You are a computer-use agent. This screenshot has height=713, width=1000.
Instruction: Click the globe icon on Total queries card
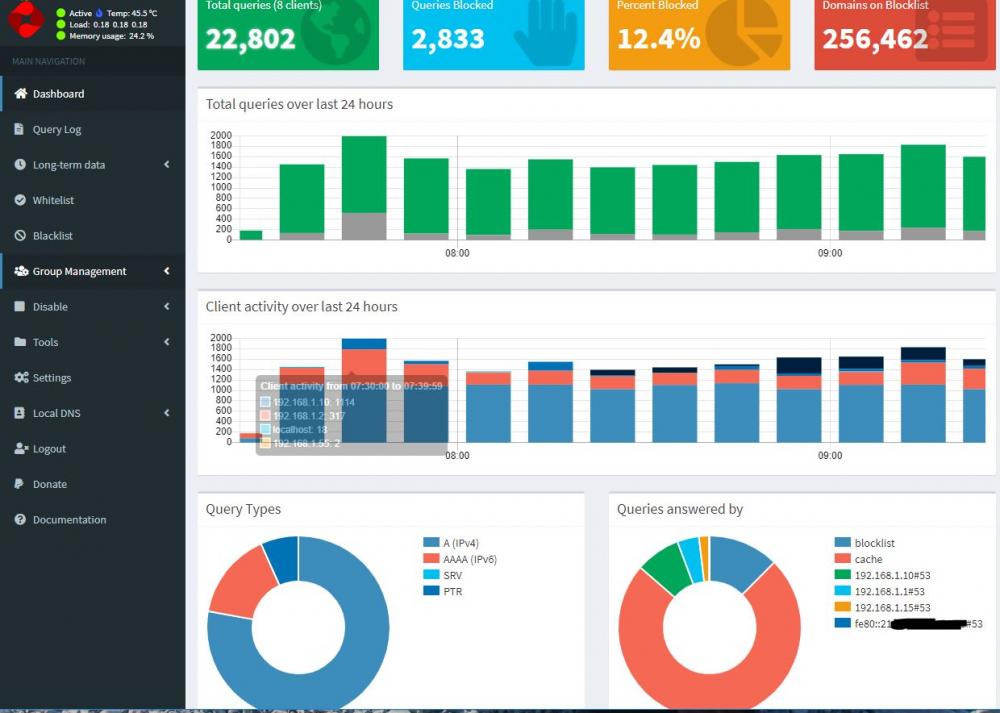tap(335, 33)
